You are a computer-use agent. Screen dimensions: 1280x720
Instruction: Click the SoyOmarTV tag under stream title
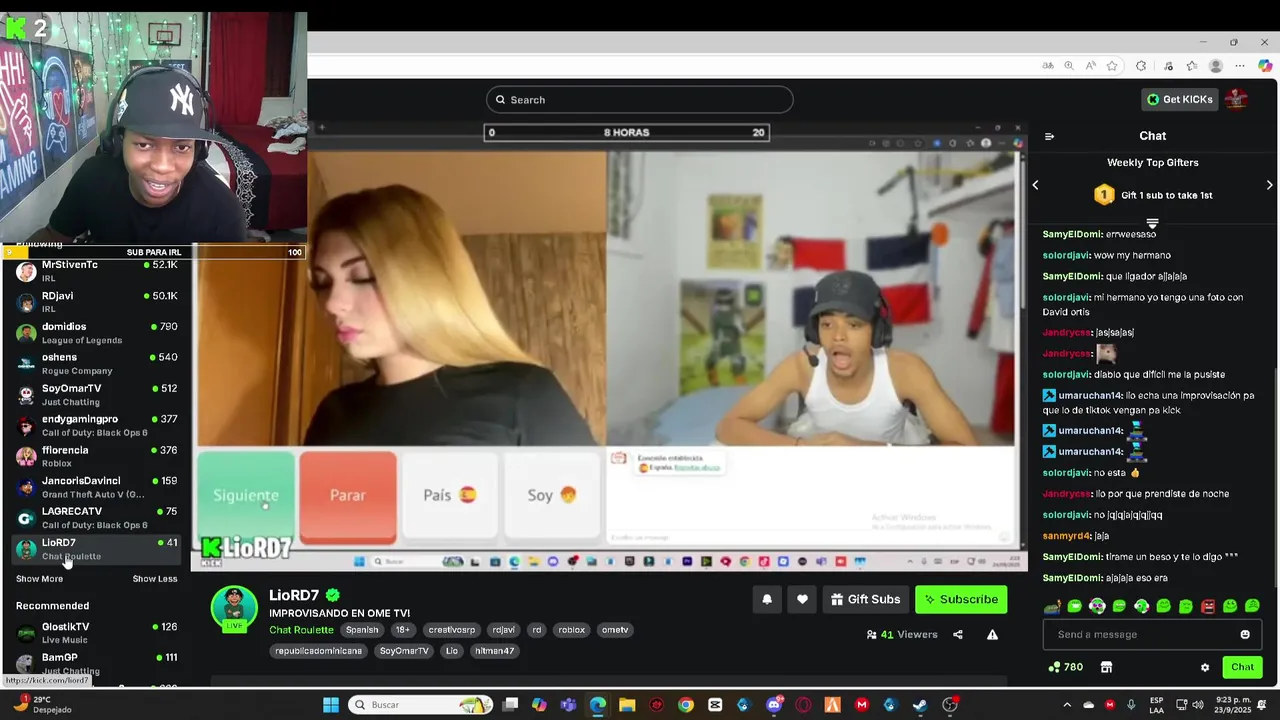pyautogui.click(x=404, y=651)
